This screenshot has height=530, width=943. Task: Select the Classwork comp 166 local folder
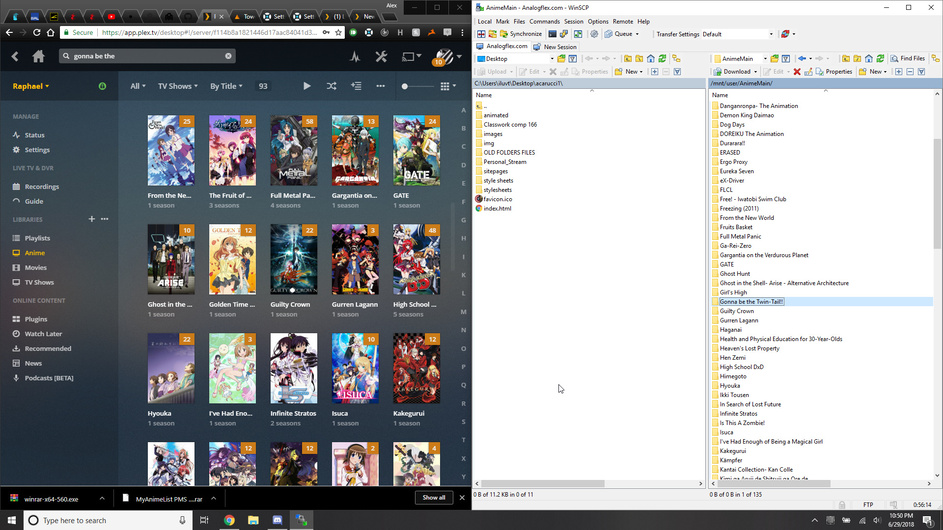[509, 125]
